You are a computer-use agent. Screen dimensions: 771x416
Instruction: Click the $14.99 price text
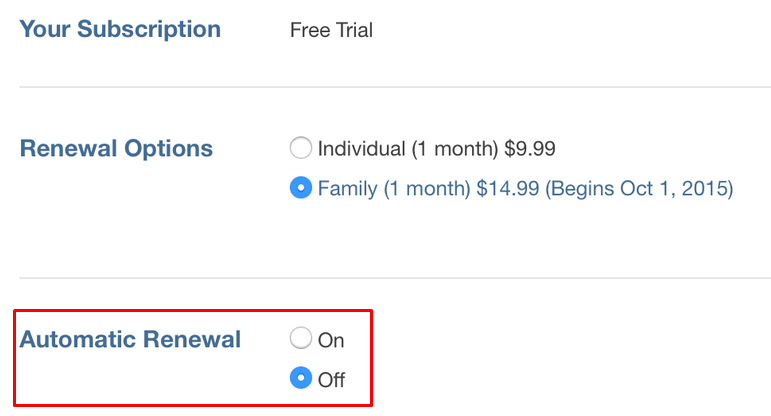pyautogui.click(x=507, y=189)
